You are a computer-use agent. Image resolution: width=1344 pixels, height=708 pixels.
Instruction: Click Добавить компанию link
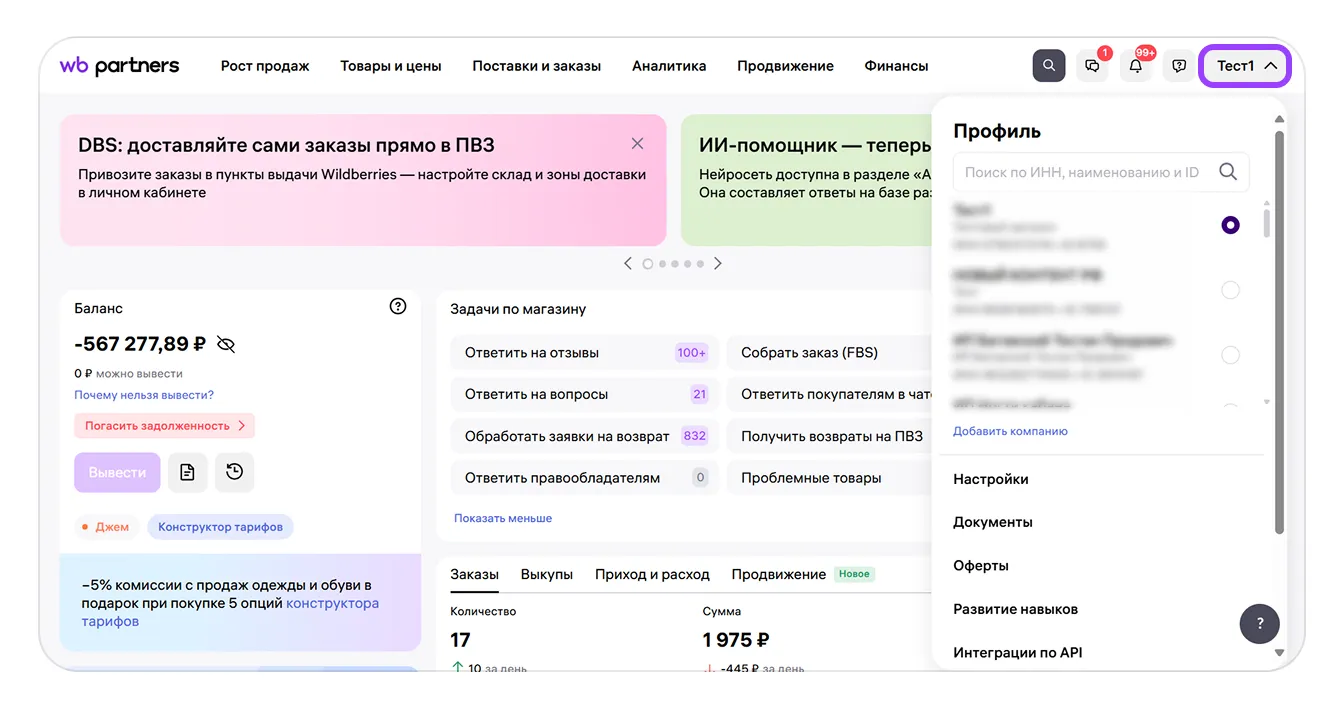coord(1010,431)
